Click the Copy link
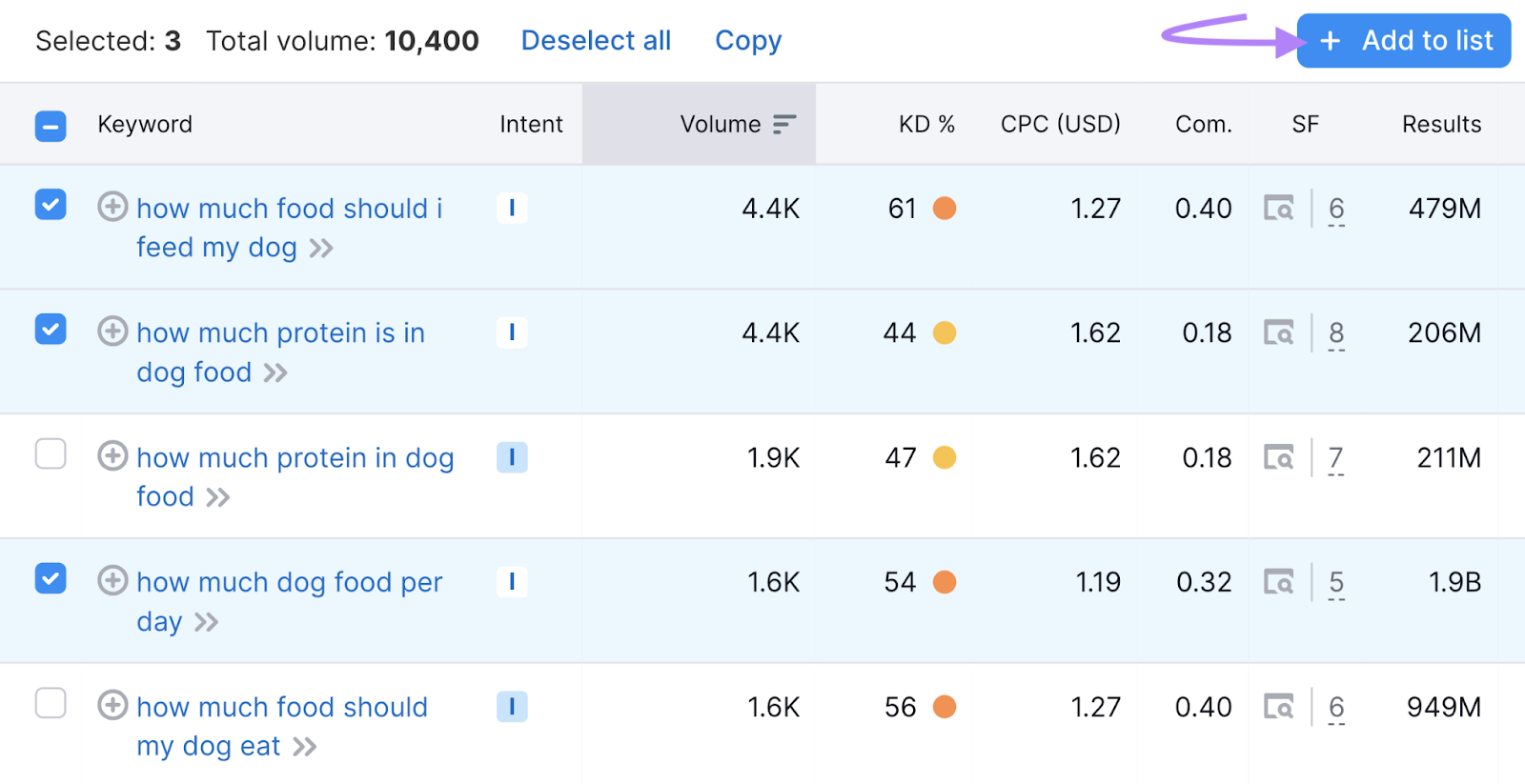The width and height of the screenshot is (1525, 784). (x=748, y=40)
